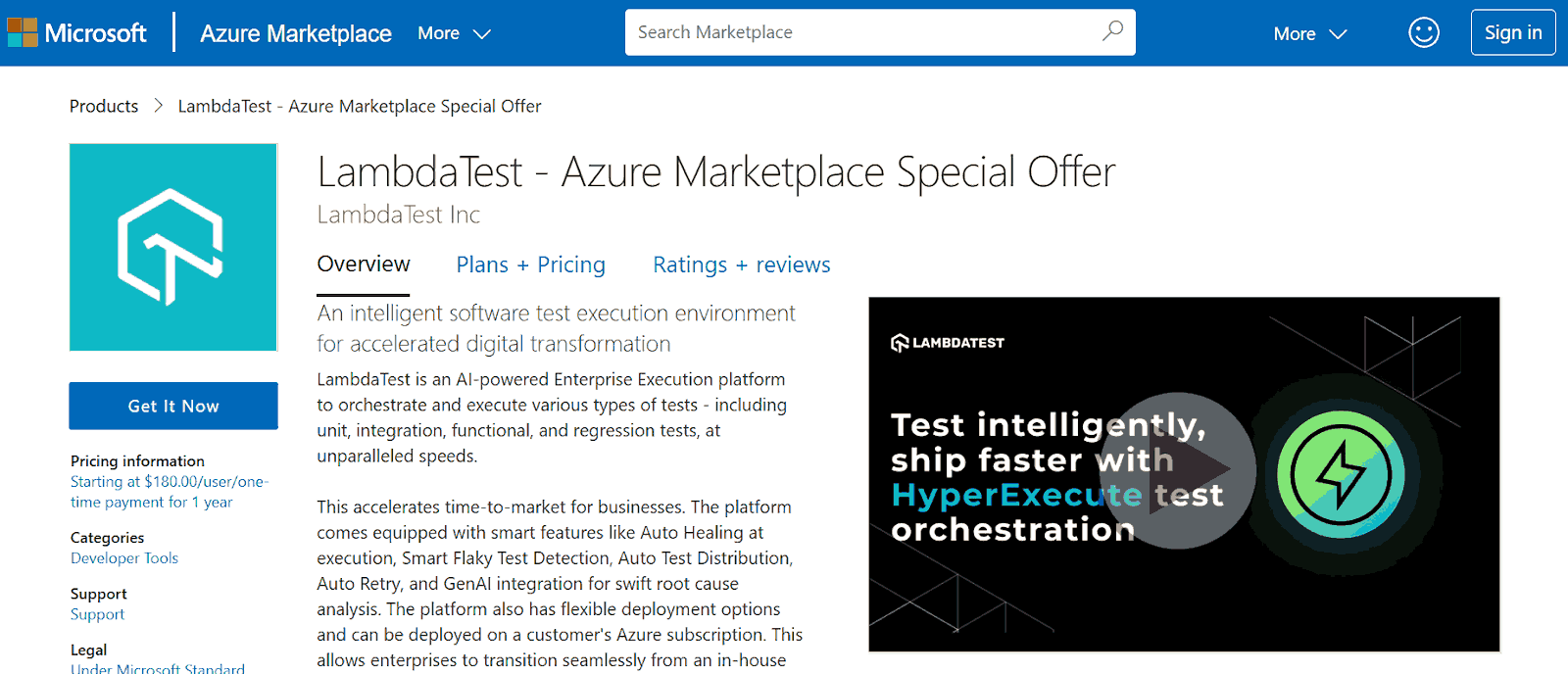Switch to the Plans + Pricing tab
This screenshot has height=674, width=1568.
click(x=530, y=264)
